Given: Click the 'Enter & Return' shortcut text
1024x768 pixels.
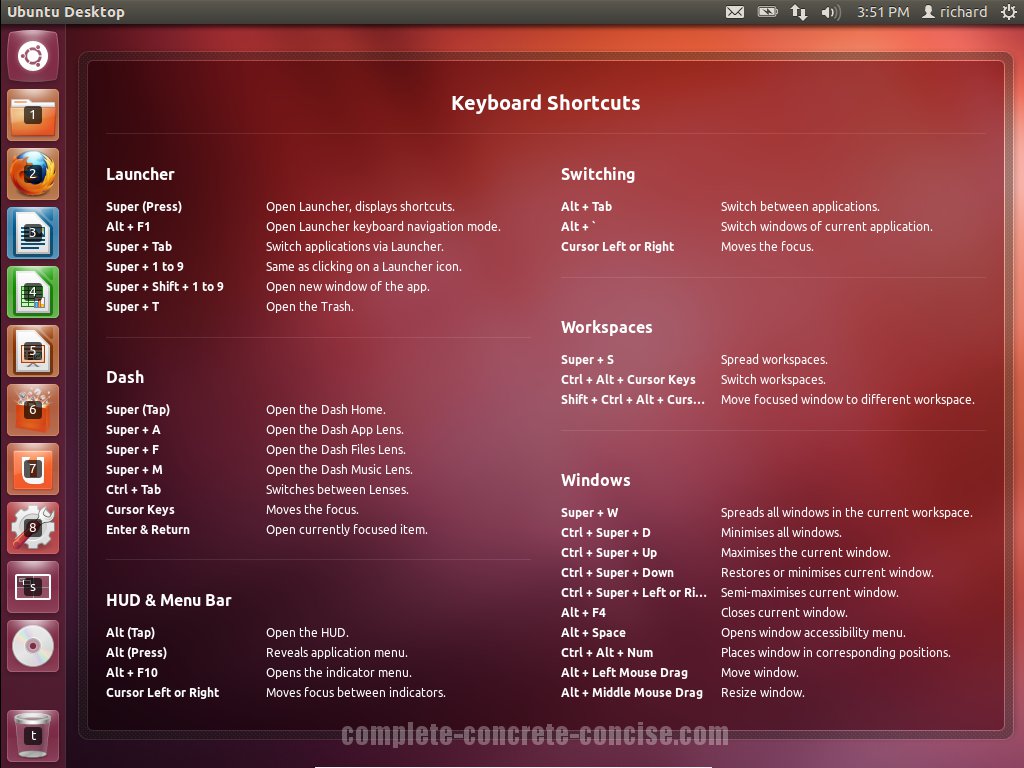Looking at the screenshot, I should (x=148, y=530).
